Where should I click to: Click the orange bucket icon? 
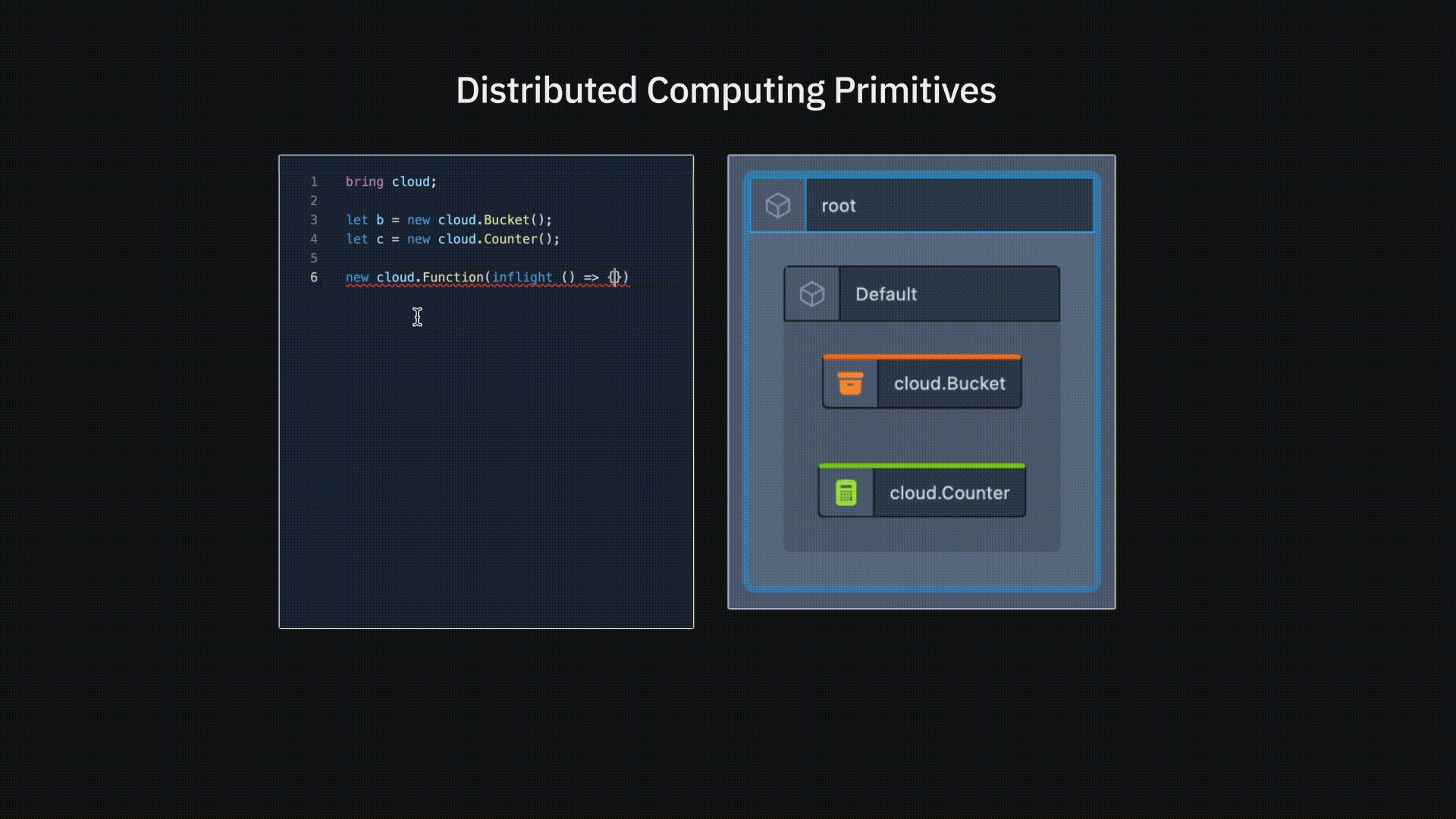point(850,384)
